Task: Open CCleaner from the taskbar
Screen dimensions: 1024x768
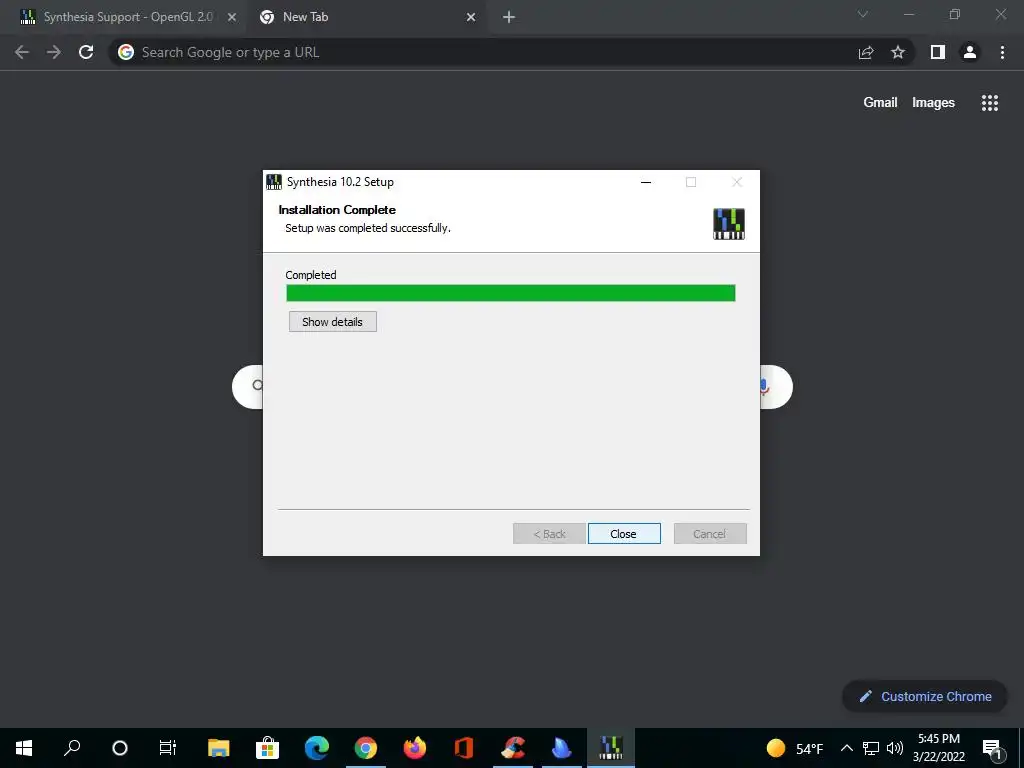Action: (x=513, y=748)
